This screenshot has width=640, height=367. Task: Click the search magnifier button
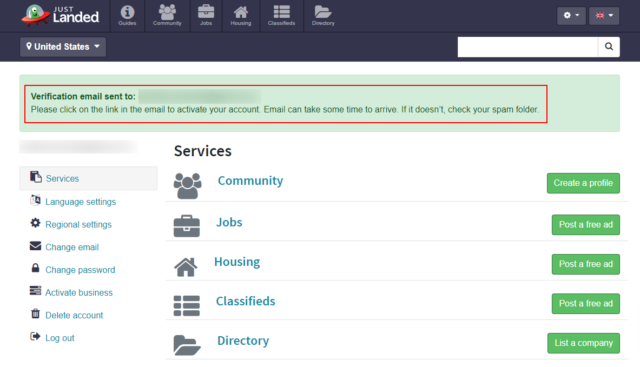(x=609, y=47)
